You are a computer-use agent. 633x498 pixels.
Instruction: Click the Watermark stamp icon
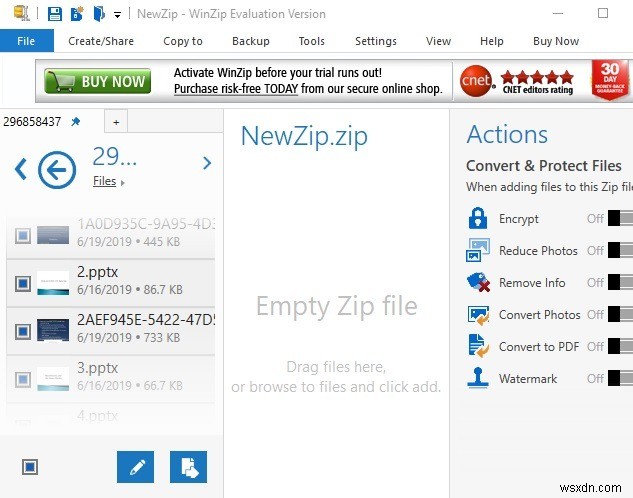pos(477,379)
